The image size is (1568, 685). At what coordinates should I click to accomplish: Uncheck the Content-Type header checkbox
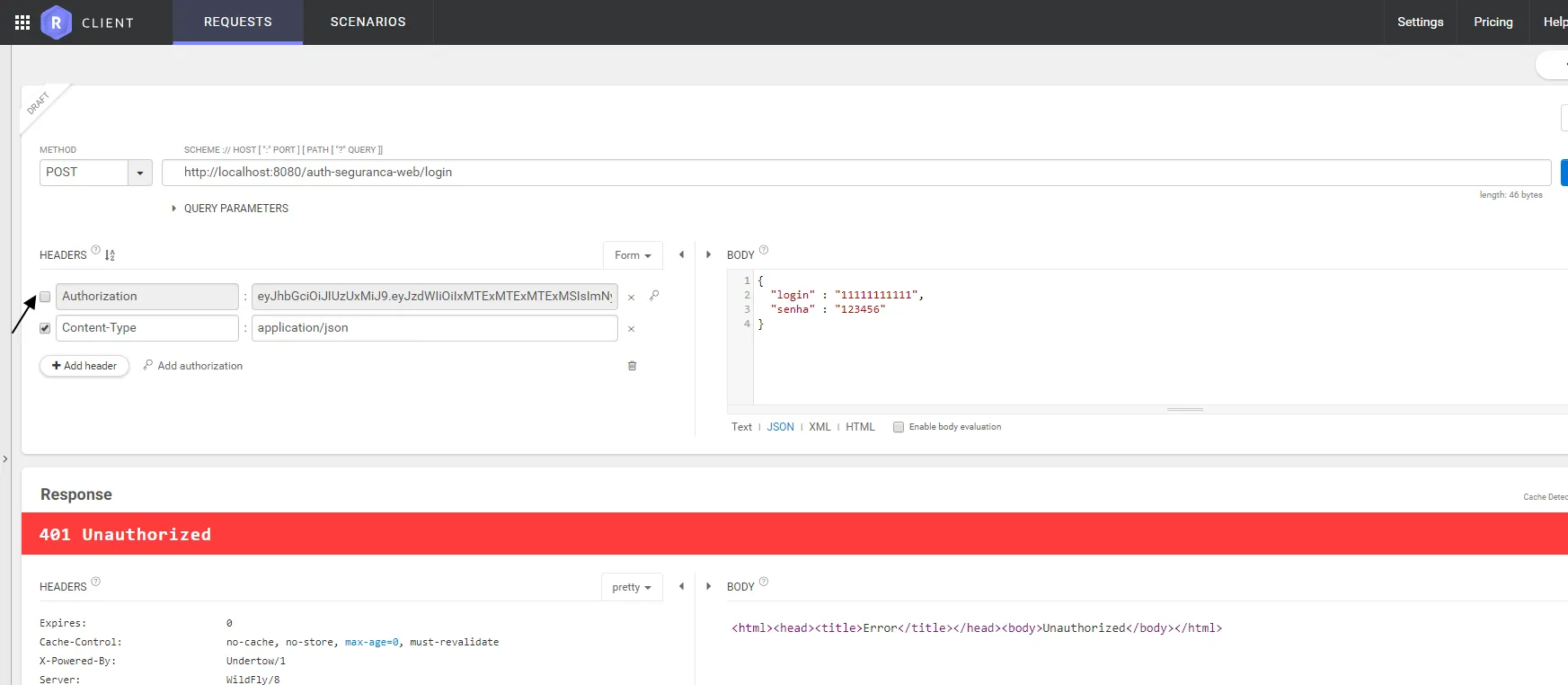[45, 328]
